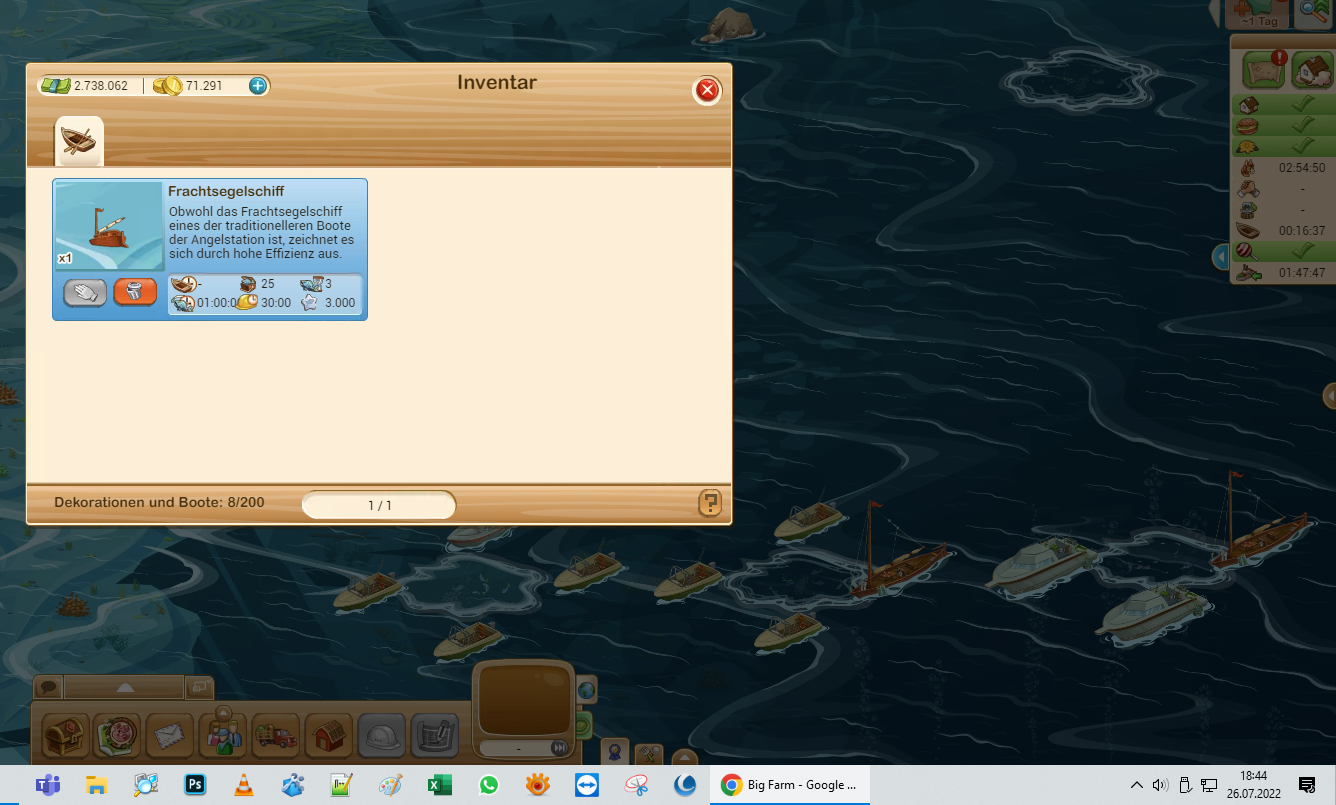Click the ~1 Tag expansion icon
Screen dimensions: 1336x805
pyautogui.click(x=1256, y=13)
